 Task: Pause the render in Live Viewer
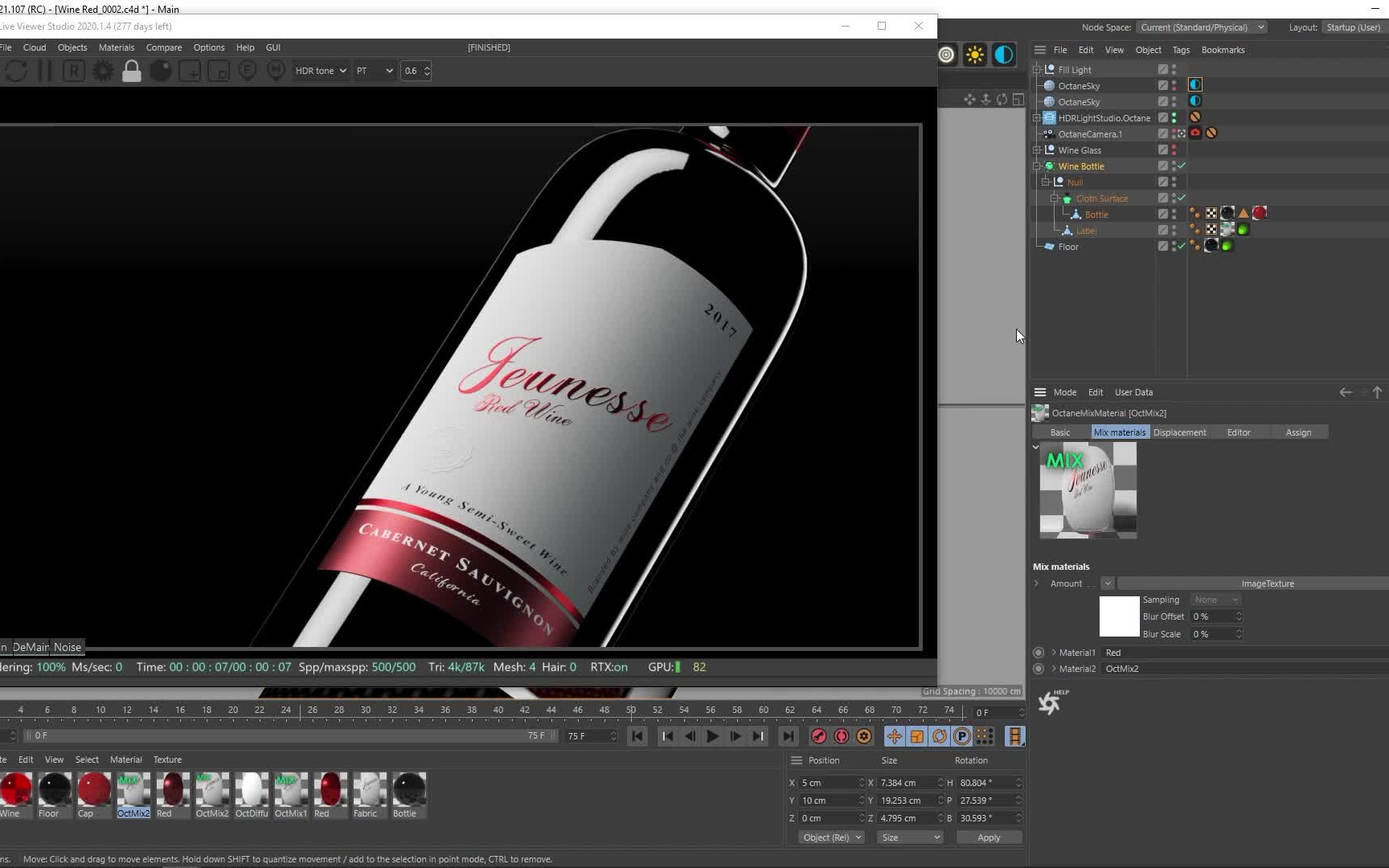coord(45,71)
